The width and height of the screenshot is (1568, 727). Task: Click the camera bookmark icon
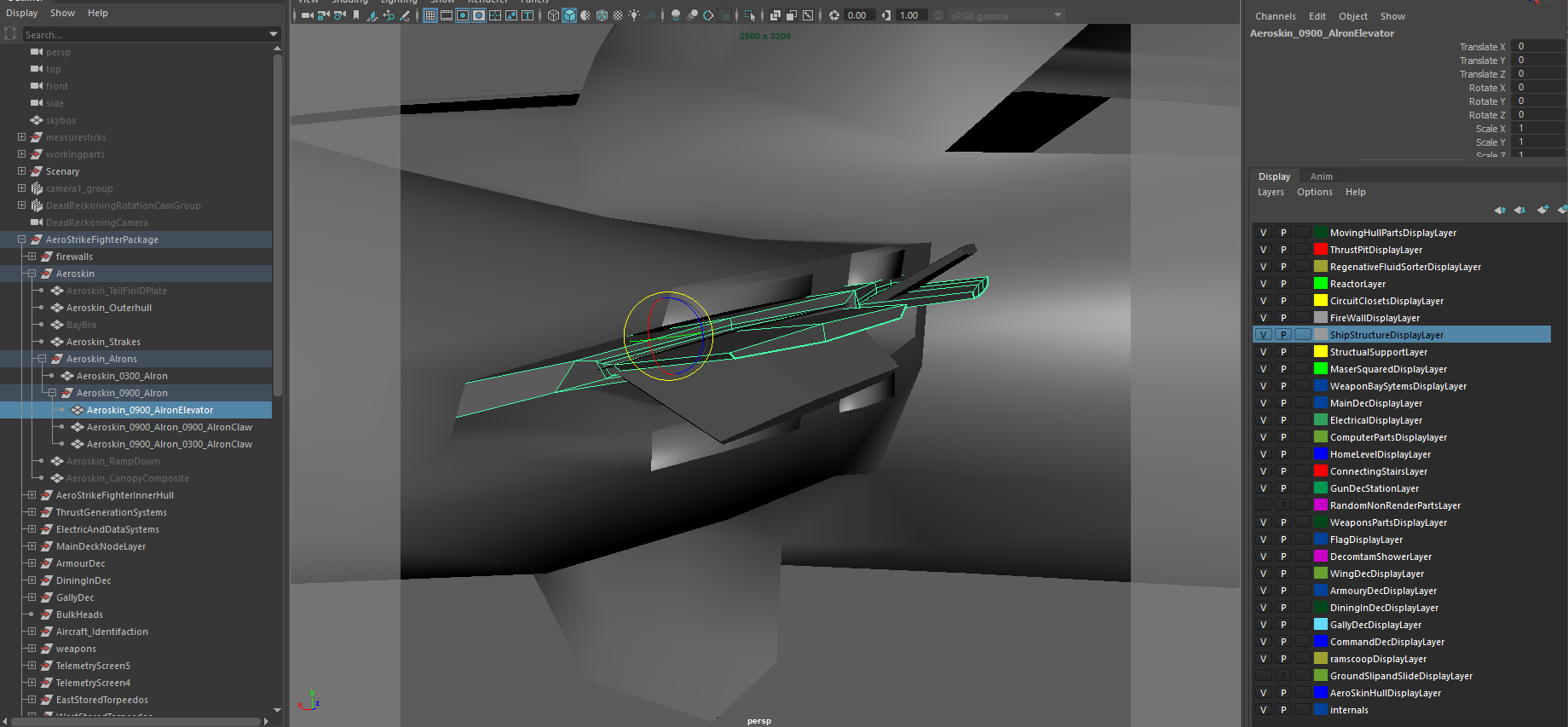[x=356, y=15]
